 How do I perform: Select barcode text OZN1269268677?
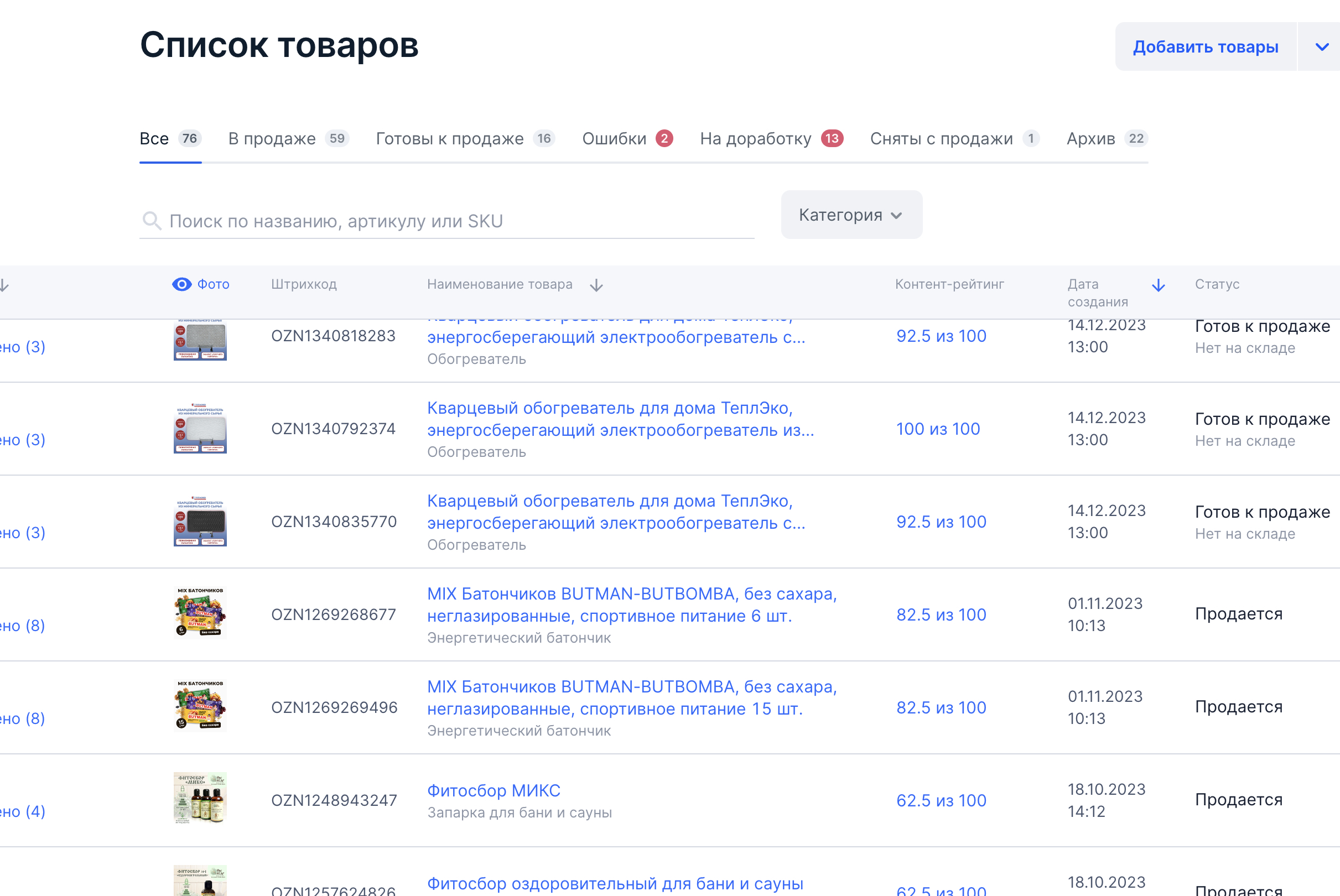333,614
